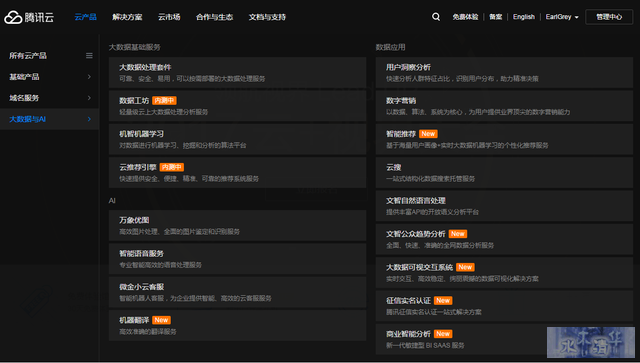Image resolution: width=640 pixels, height=363 pixels.
Task: Expand the 大数据与AI chevron arrow
Action: 89,119
